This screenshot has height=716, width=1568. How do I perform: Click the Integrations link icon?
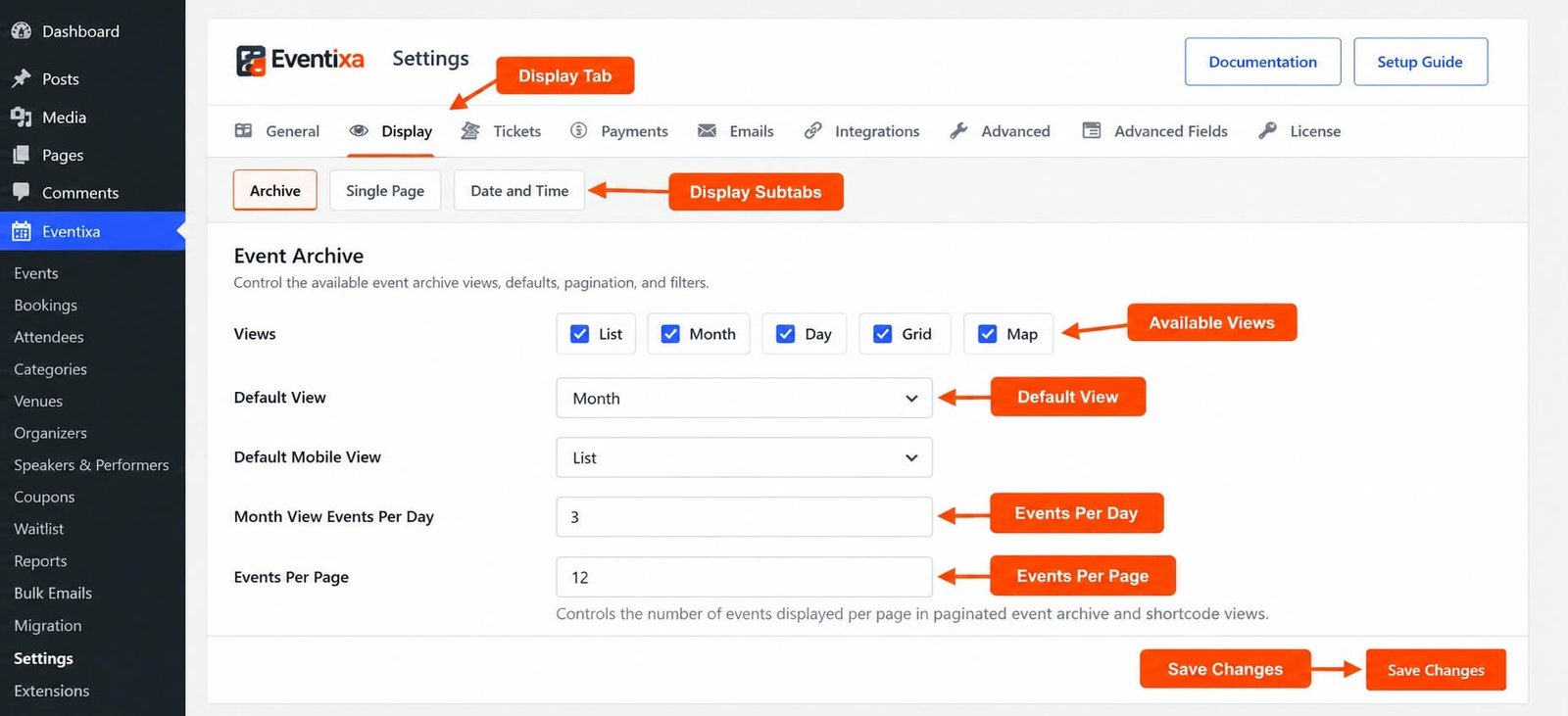[812, 130]
